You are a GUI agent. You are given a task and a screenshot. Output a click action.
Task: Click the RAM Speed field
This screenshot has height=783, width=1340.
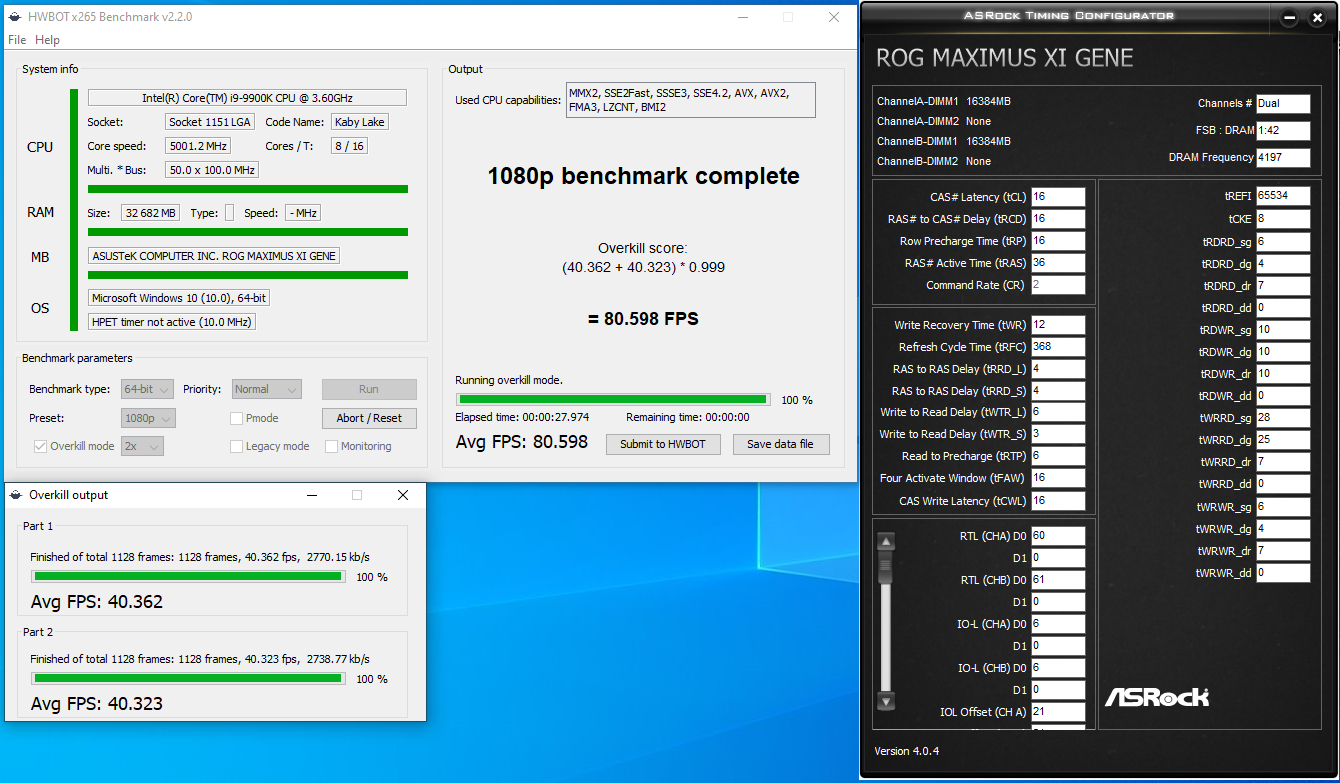click(x=303, y=213)
